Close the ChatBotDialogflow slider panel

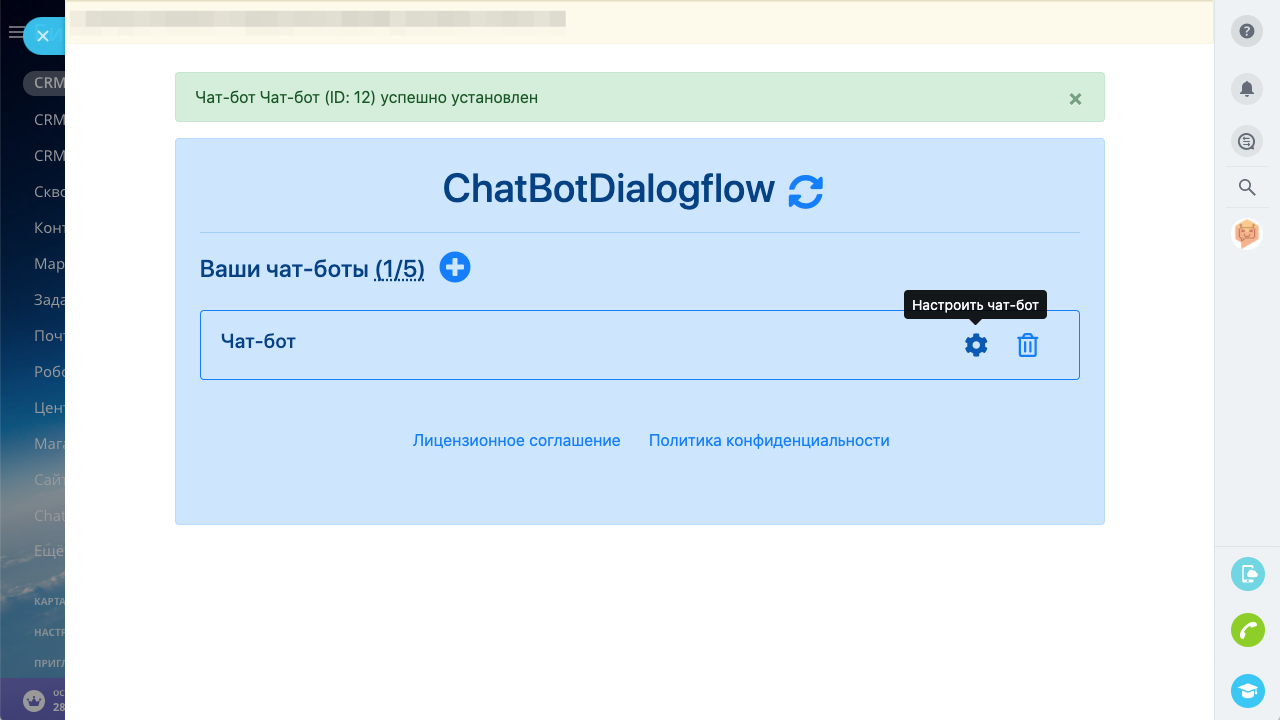(42, 36)
